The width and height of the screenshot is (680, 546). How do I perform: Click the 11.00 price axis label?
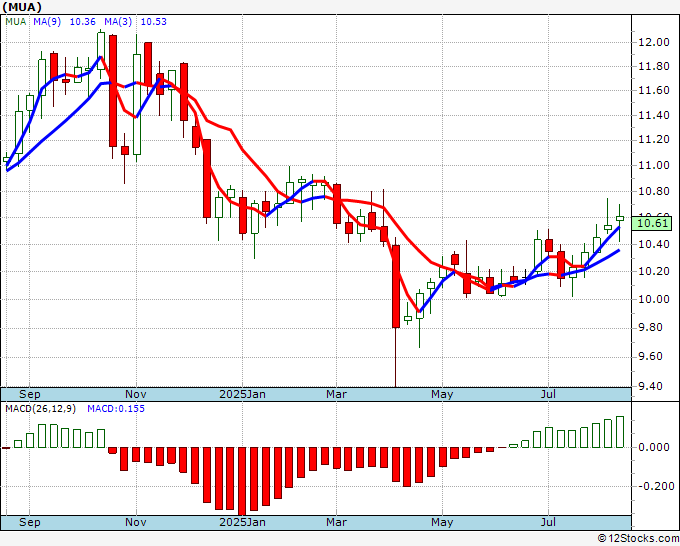coord(654,165)
